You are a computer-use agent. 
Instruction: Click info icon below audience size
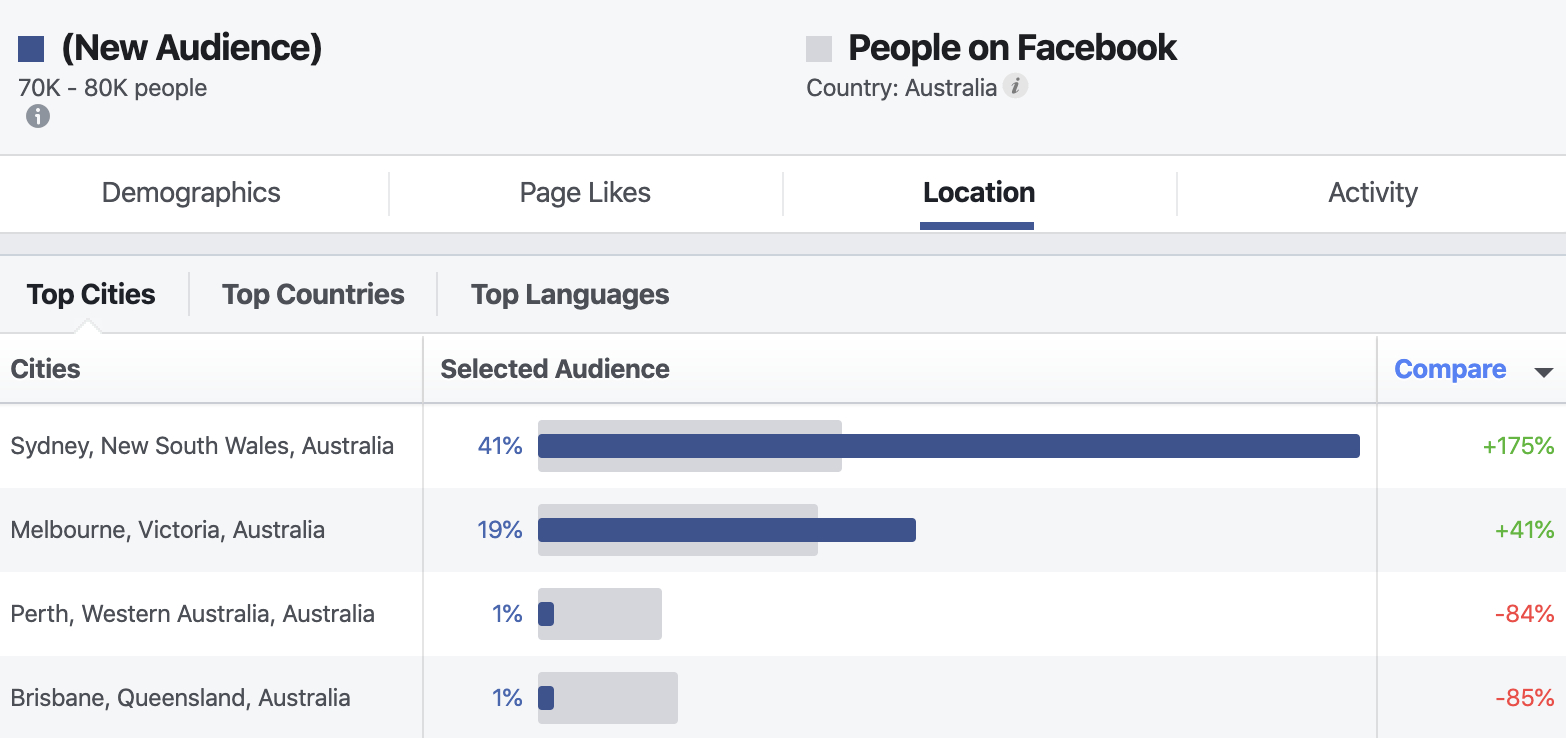pos(38,116)
